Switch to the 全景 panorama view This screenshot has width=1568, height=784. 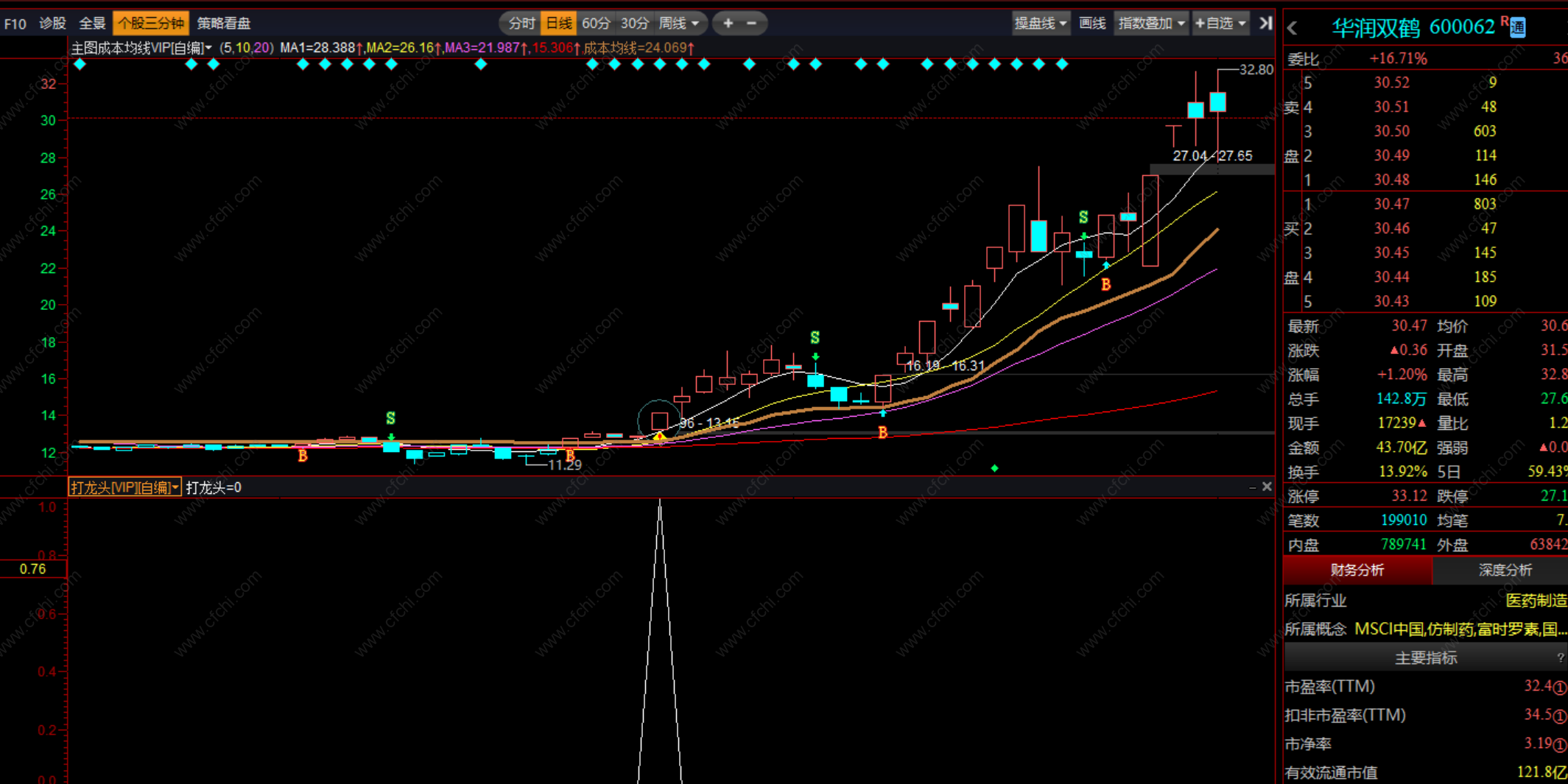pyautogui.click(x=92, y=24)
